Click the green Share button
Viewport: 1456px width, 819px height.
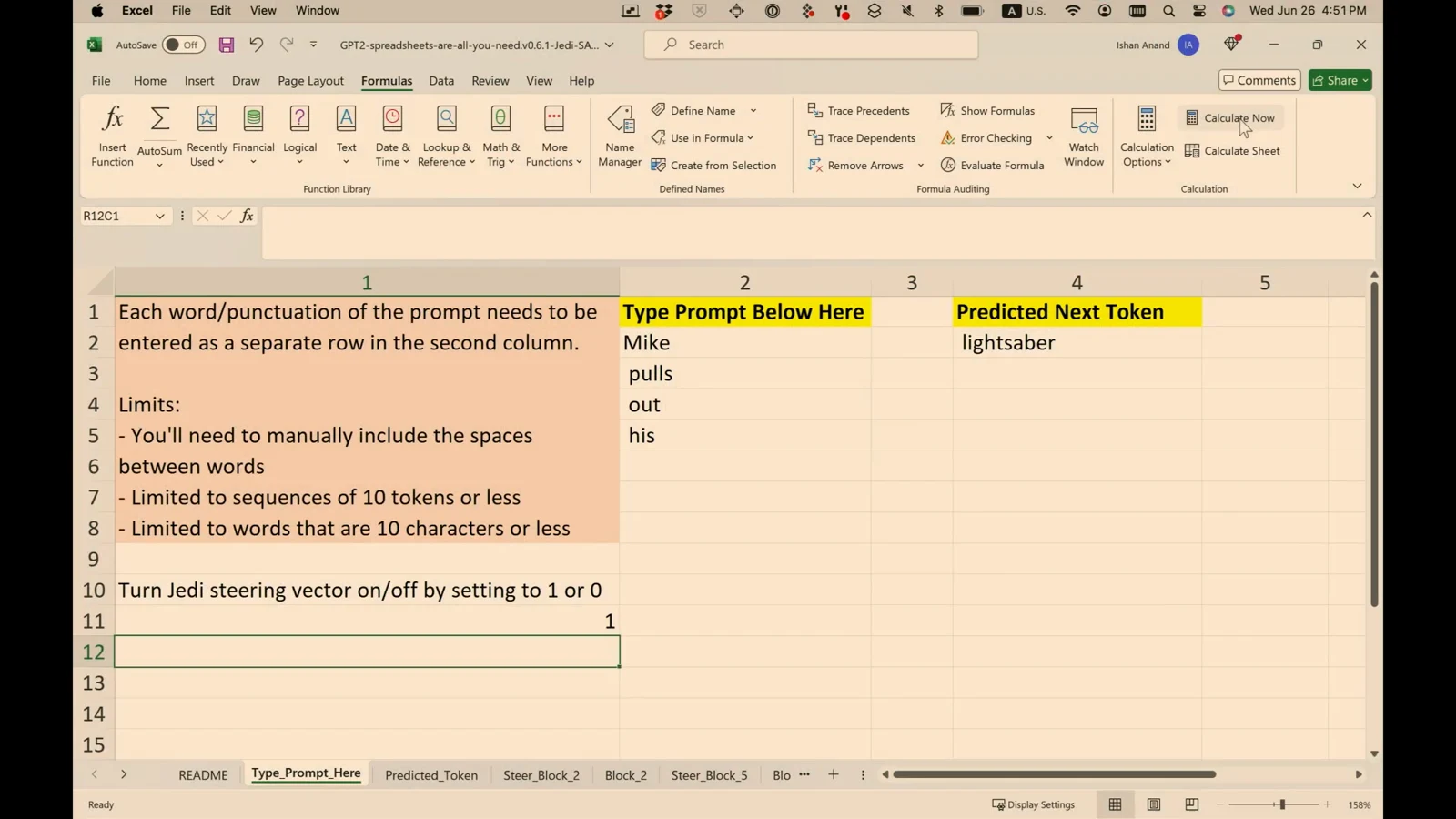[x=1340, y=80]
